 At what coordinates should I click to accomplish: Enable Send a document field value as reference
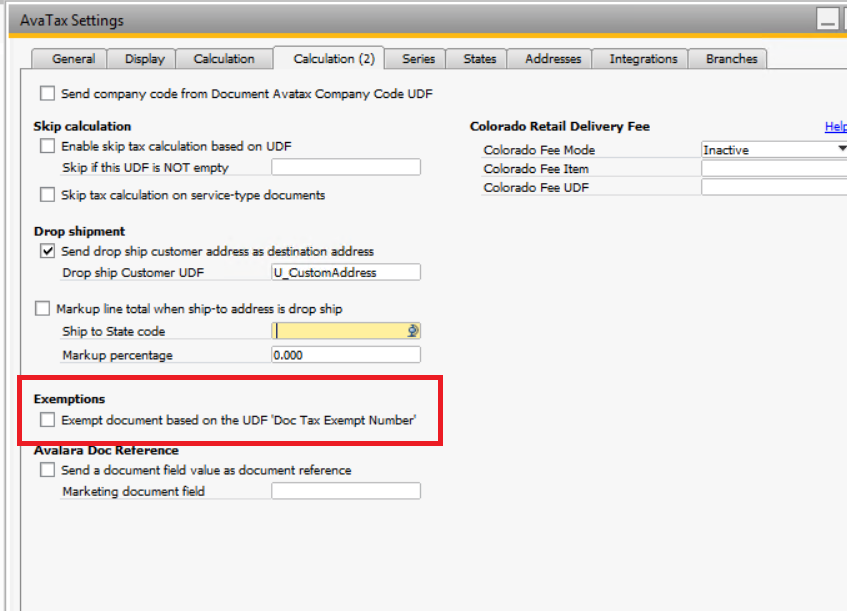point(48,470)
